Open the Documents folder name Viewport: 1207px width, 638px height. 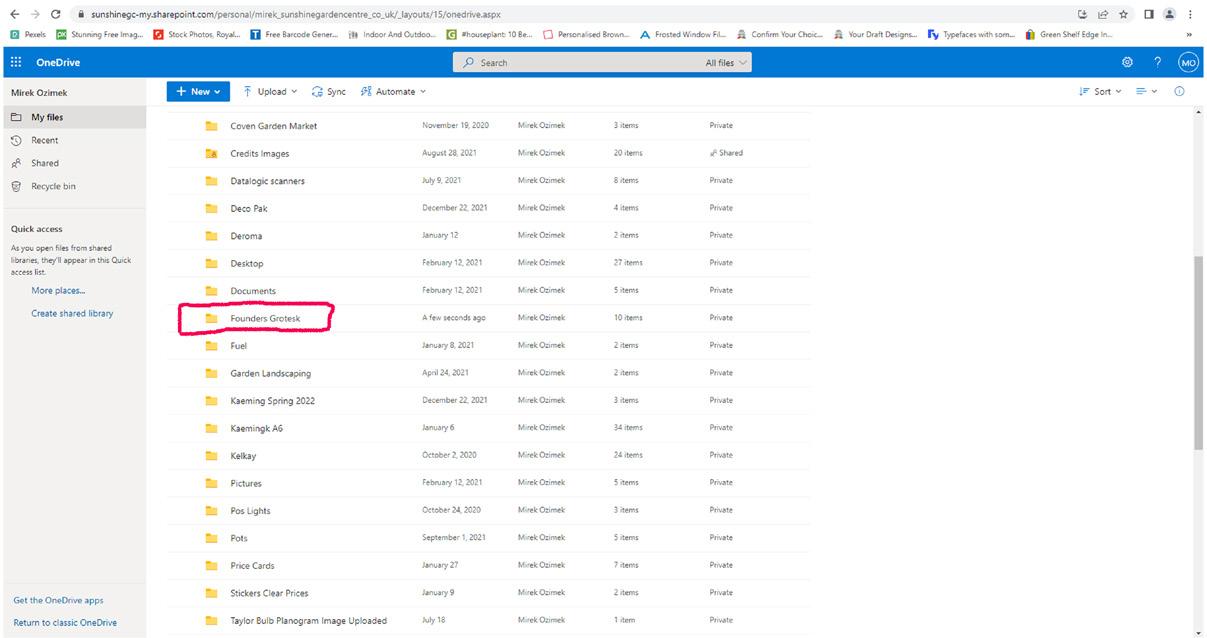(x=253, y=291)
